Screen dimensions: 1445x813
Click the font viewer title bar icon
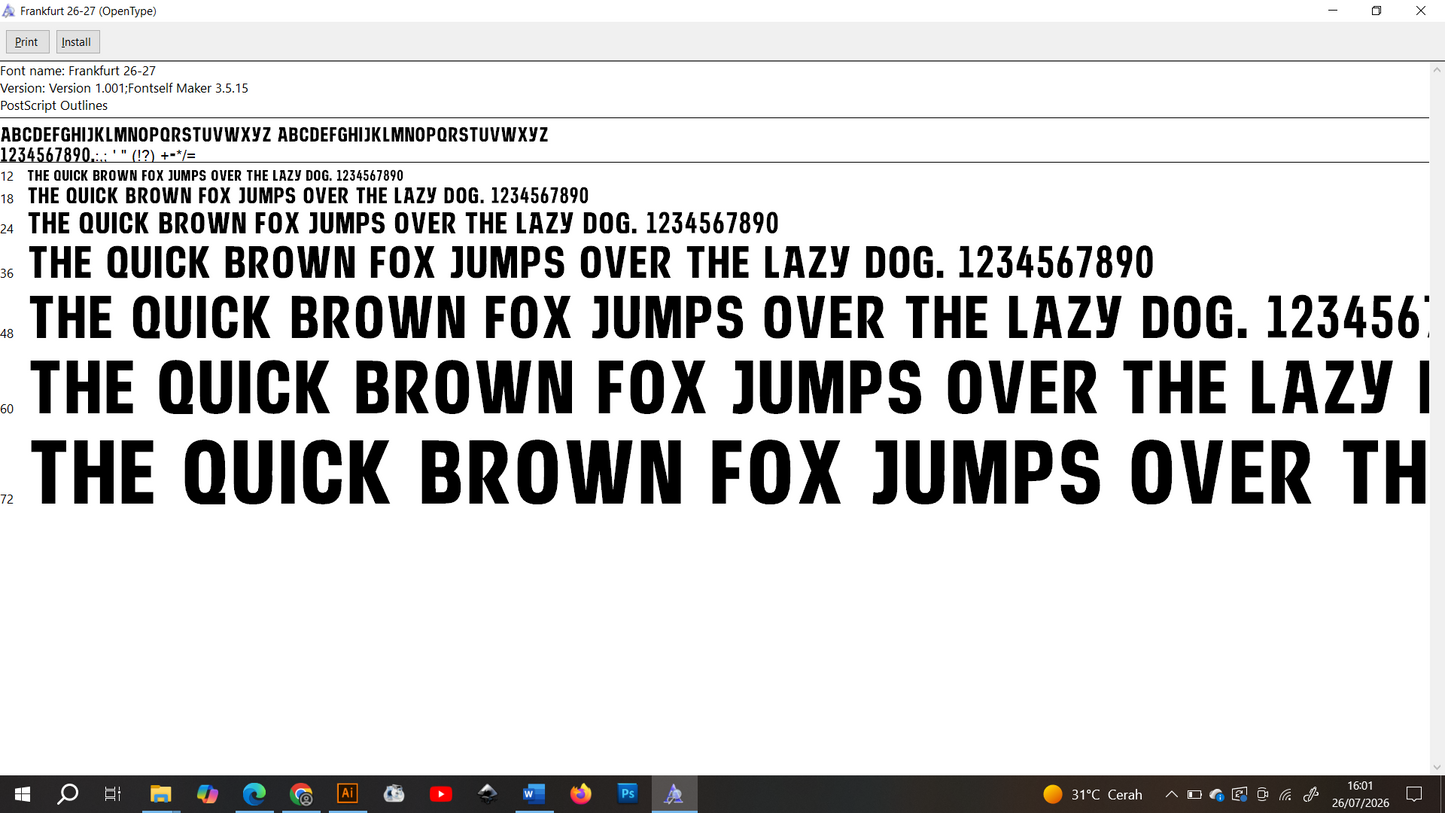tap(9, 11)
